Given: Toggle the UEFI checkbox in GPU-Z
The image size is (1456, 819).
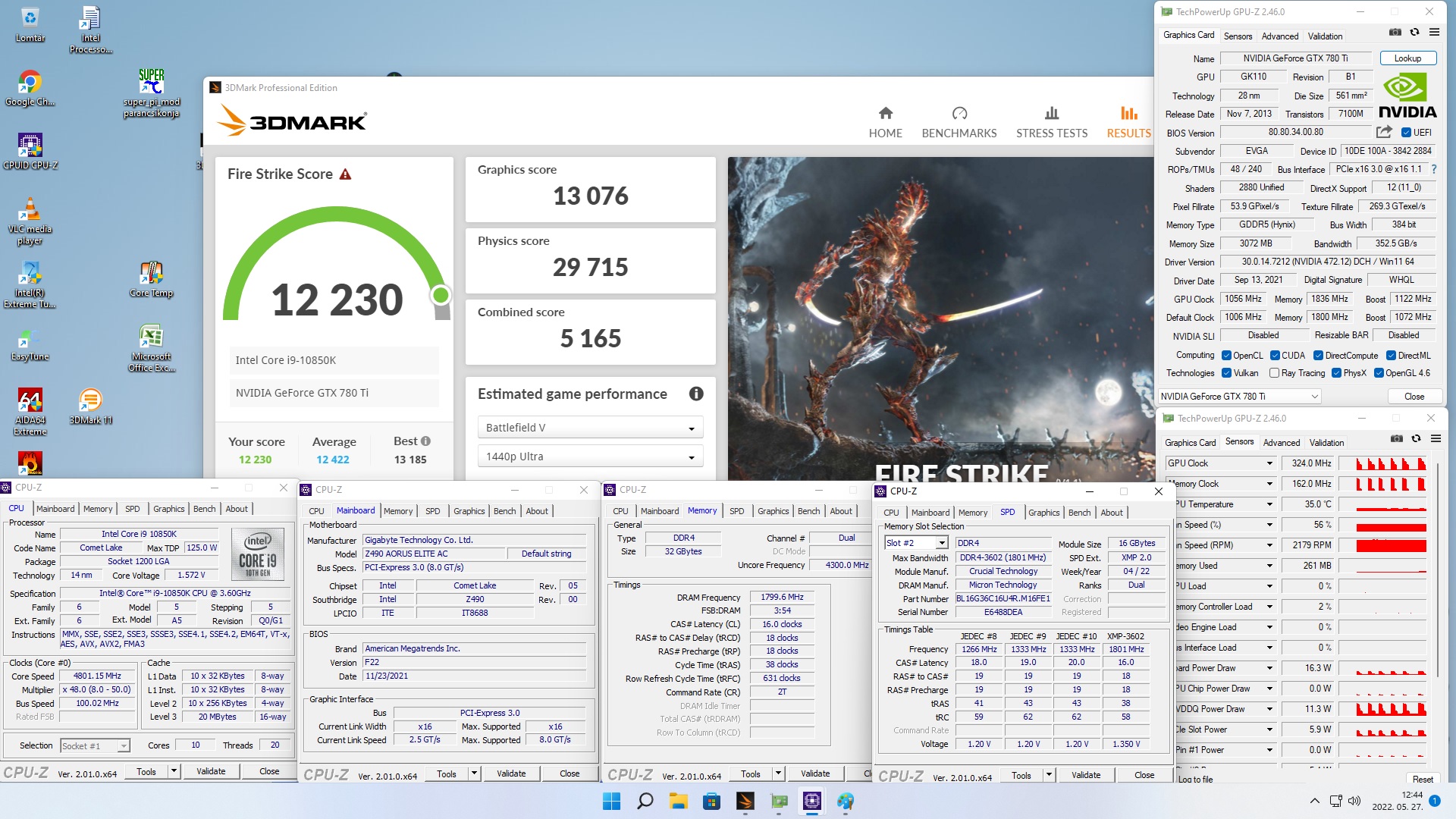Looking at the screenshot, I should pyautogui.click(x=1406, y=133).
